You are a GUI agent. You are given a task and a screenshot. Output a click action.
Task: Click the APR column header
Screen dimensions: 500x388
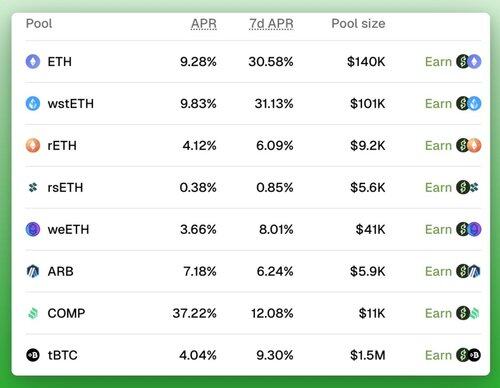coord(204,24)
